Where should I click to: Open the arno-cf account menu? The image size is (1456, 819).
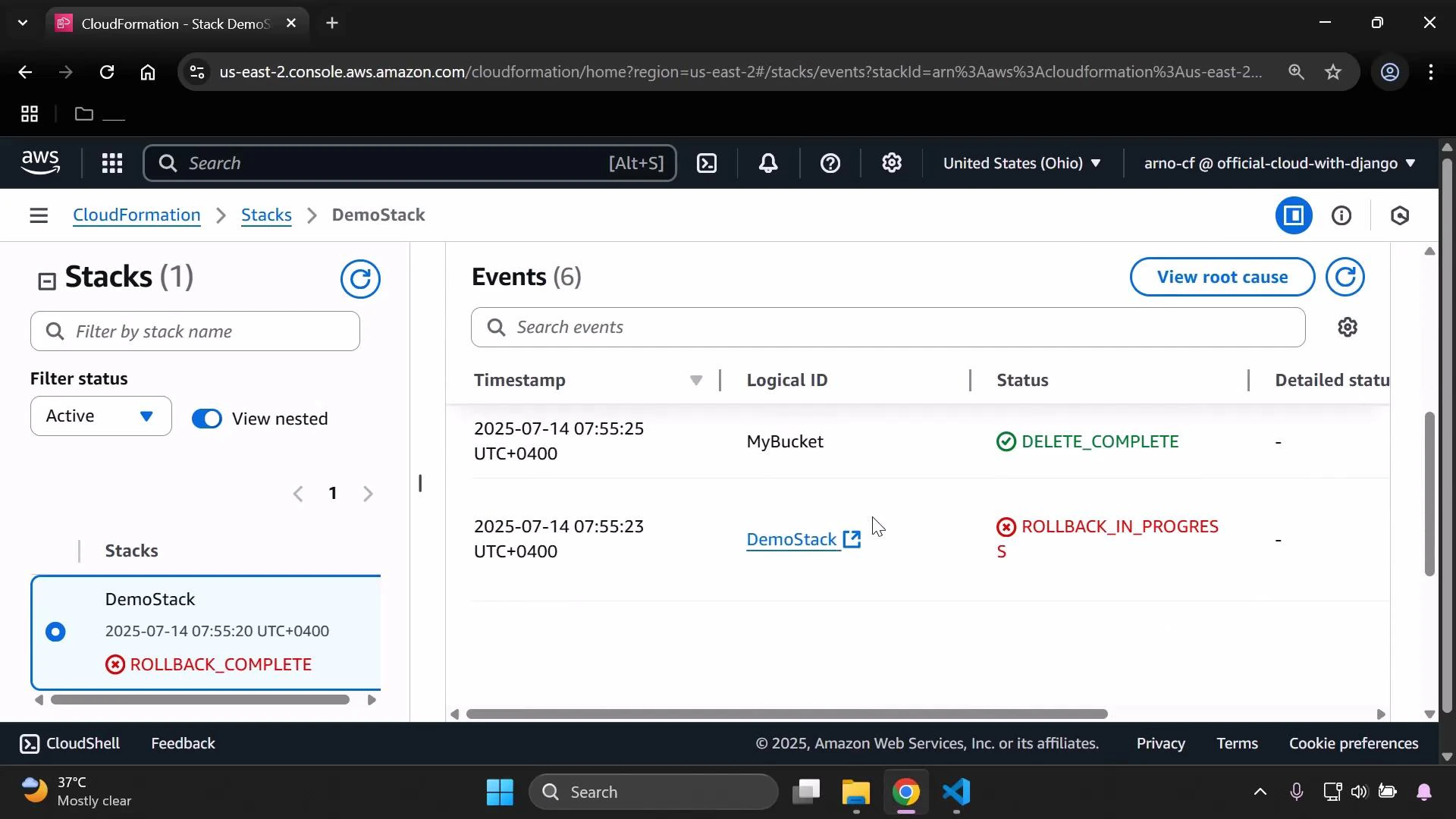[1279, 163]
